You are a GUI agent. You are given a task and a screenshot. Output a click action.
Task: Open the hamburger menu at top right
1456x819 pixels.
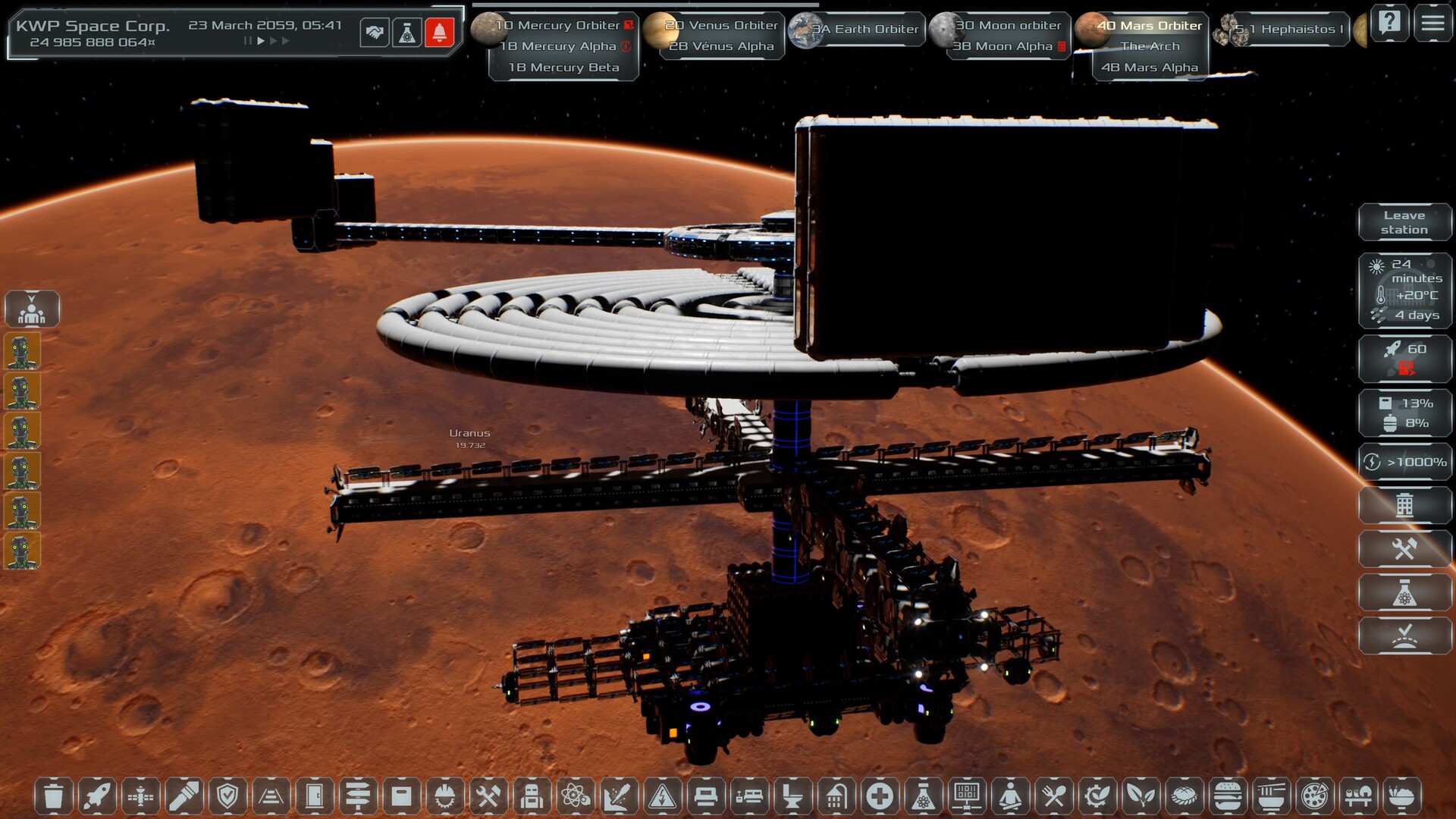click(1432, 23)
